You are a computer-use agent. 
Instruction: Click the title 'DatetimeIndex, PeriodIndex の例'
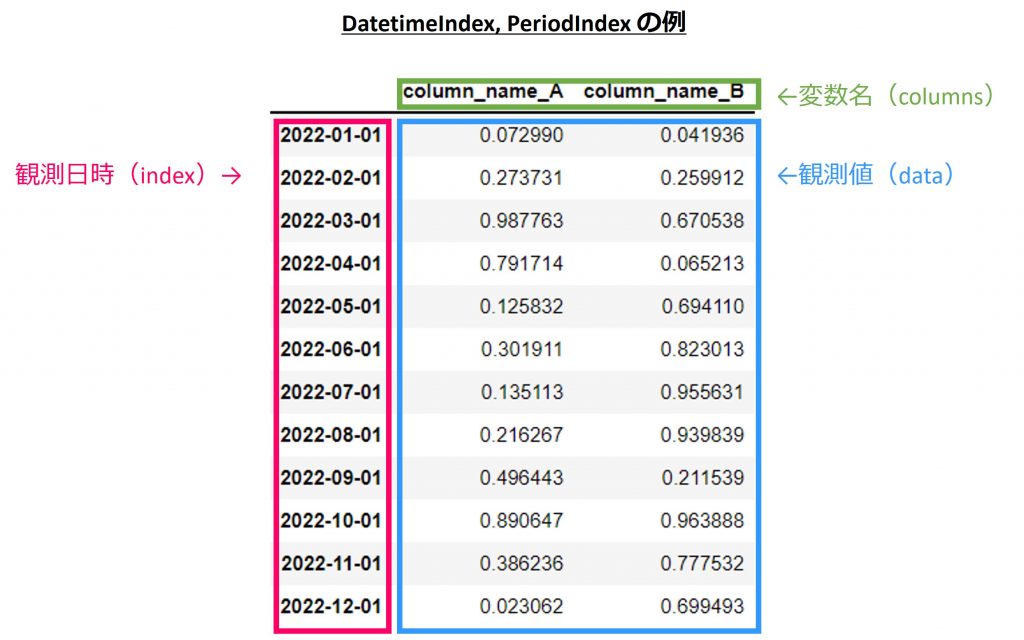(x=513, y=25)
